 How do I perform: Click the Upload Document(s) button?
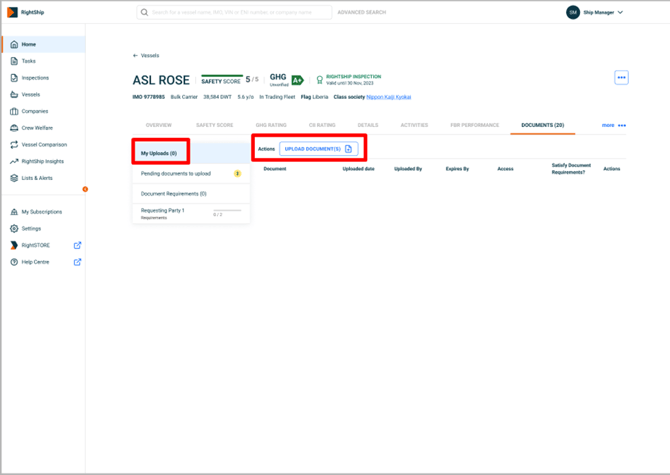point(318,149)
